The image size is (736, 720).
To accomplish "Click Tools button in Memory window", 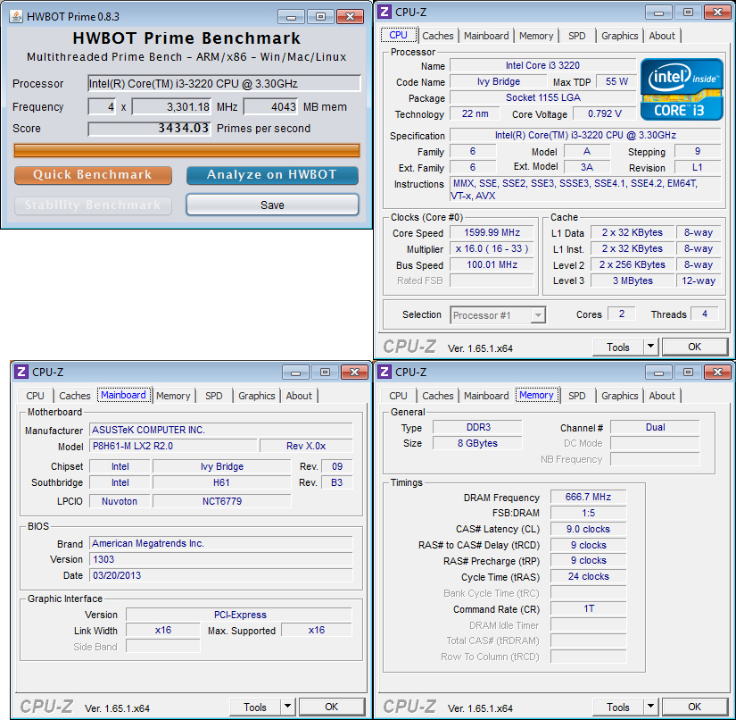I will (618, 707).
